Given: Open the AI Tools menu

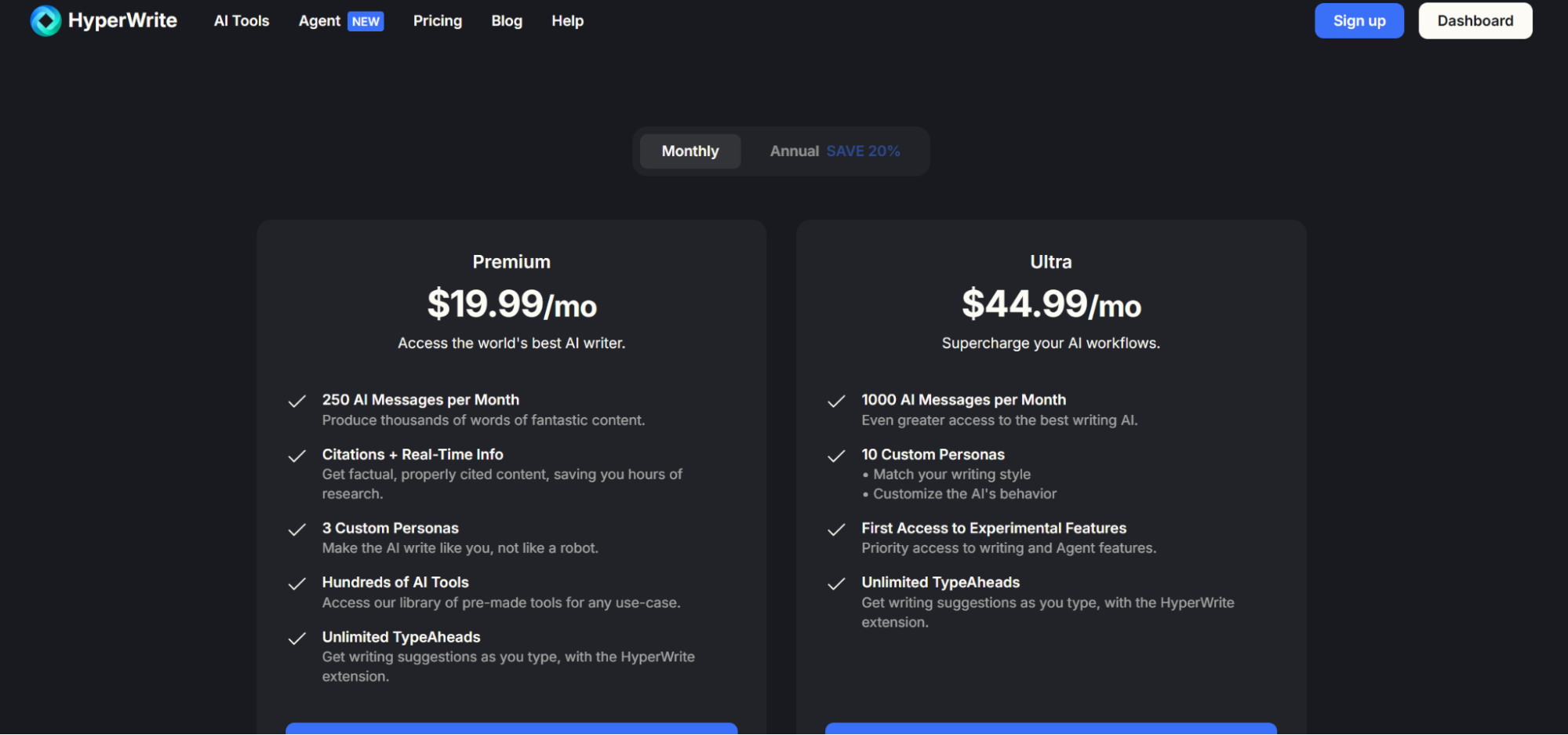Looking at the screenshot, I should [x=242, y=21].
